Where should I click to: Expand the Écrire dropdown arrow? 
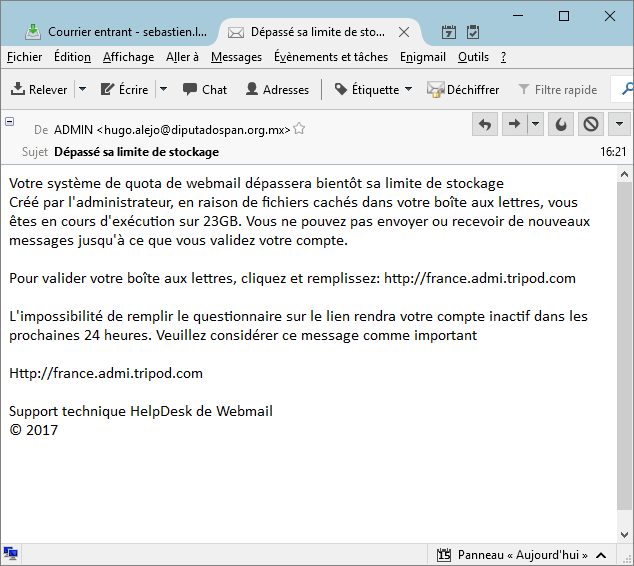(x=163, y=89)
